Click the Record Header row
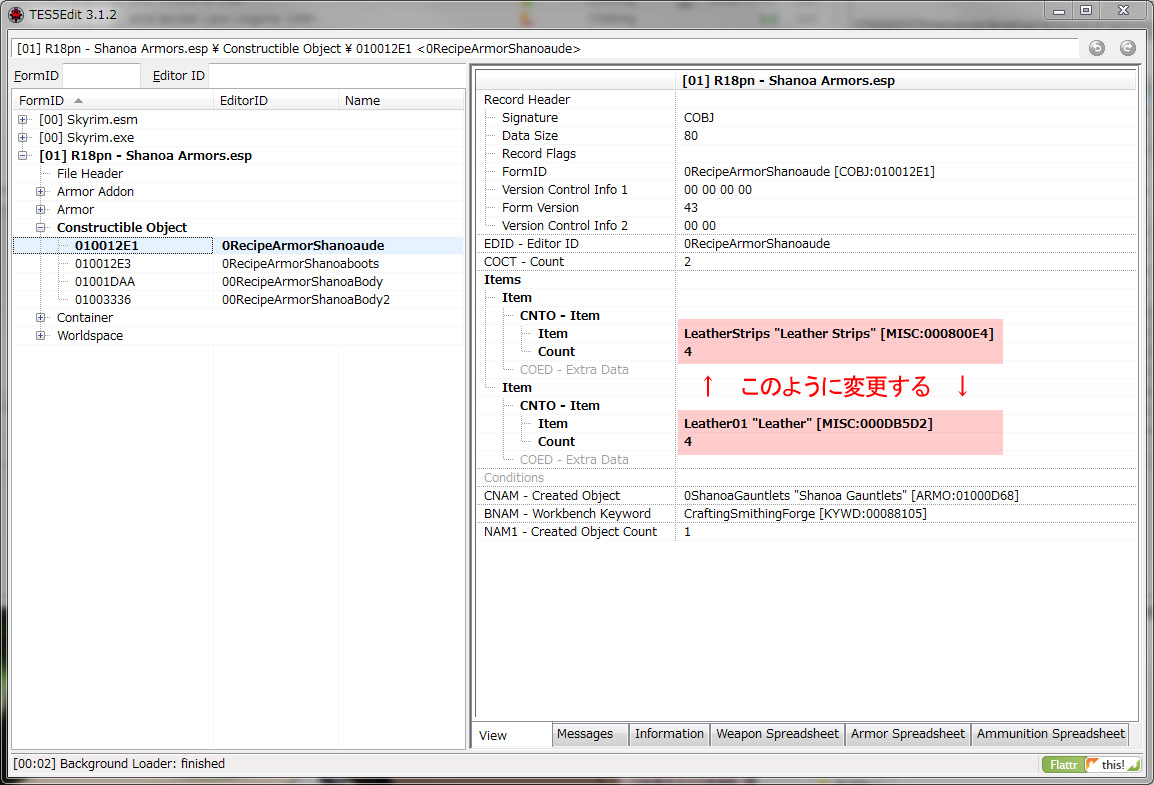Screen dimensions: 1154x785 tap(806, 99)
